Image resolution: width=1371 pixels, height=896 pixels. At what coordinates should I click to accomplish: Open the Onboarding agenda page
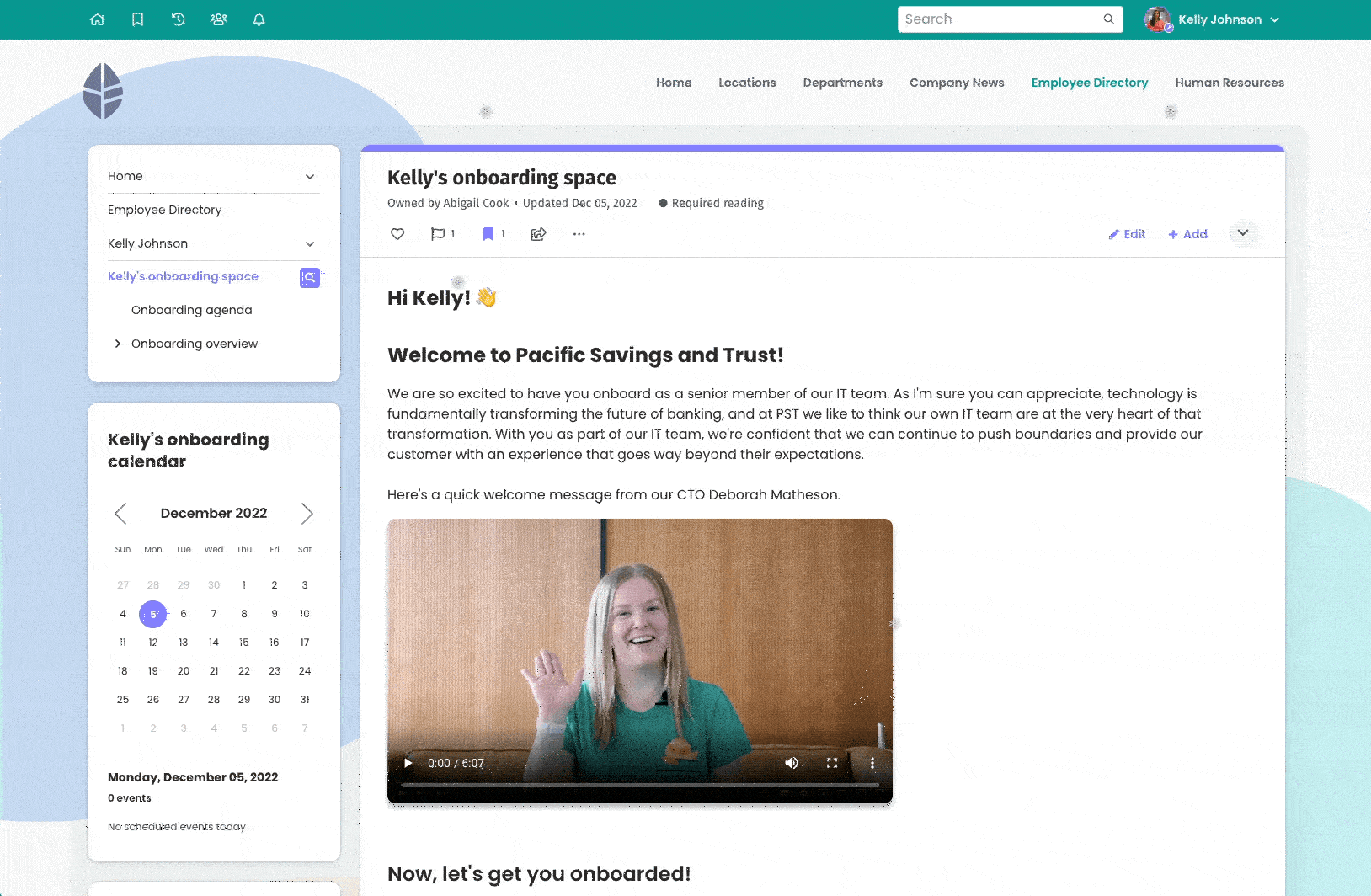192,310
